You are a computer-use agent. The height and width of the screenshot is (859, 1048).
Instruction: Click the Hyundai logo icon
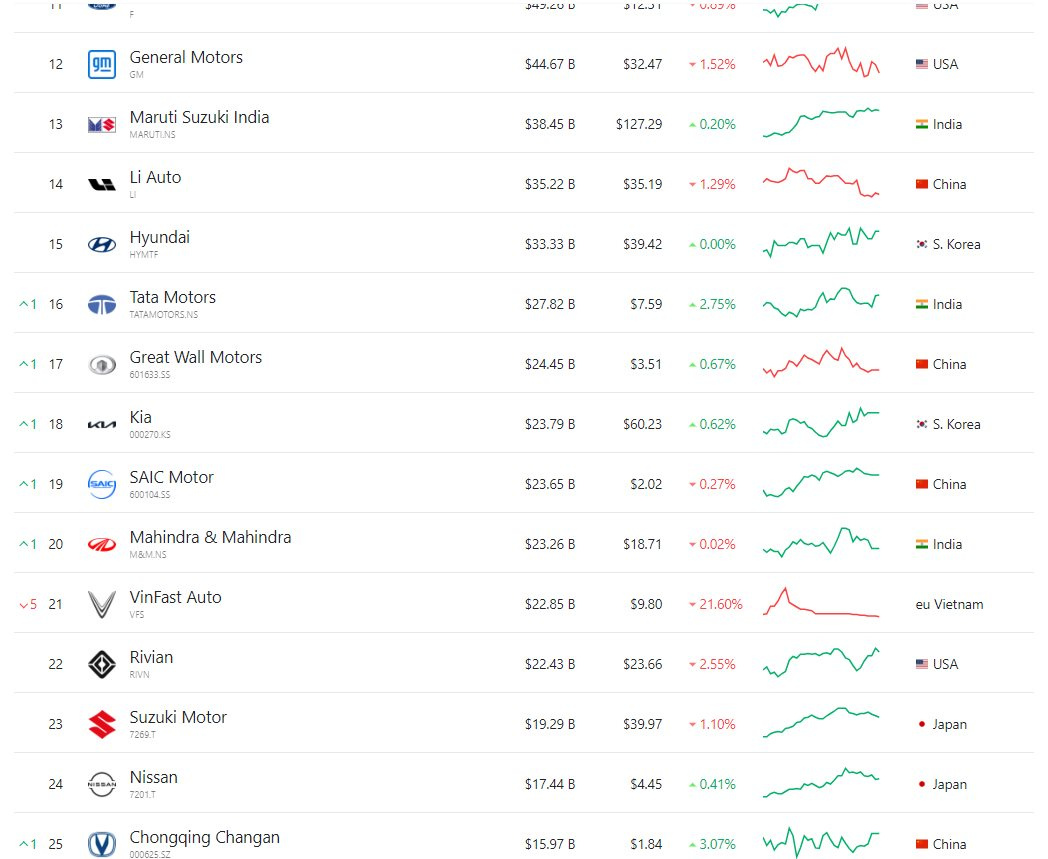102,244
